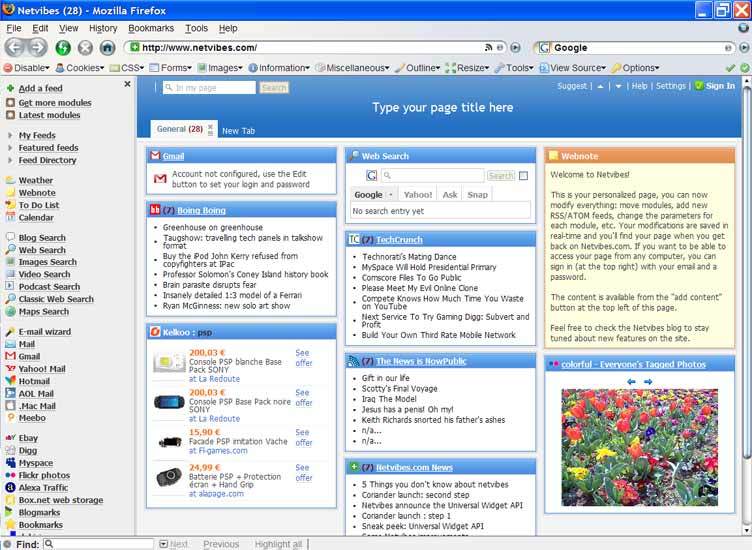This screenshot has height=550, width=752.
Task: Open the File menu
Action: point(14,28)
